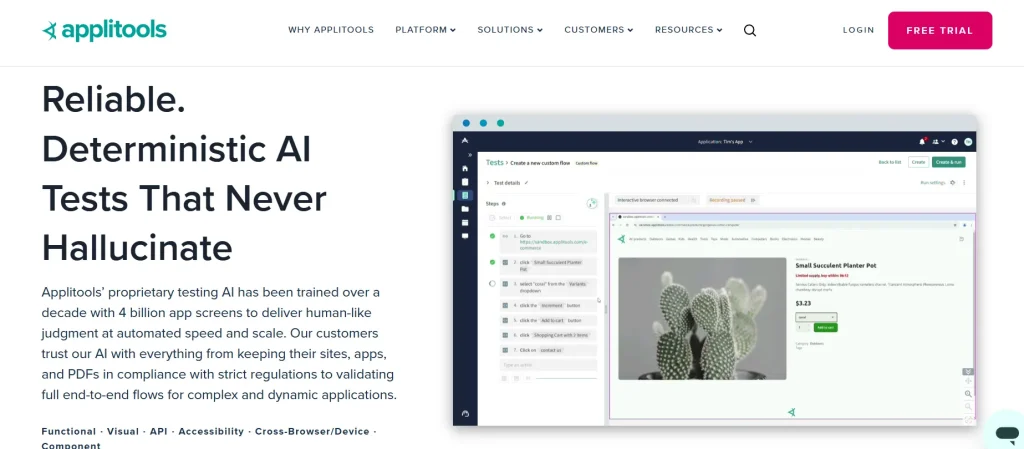Click Small Succulent Planter Pot product title
Screen dimensions: 1024x449
tap(835, 266)
